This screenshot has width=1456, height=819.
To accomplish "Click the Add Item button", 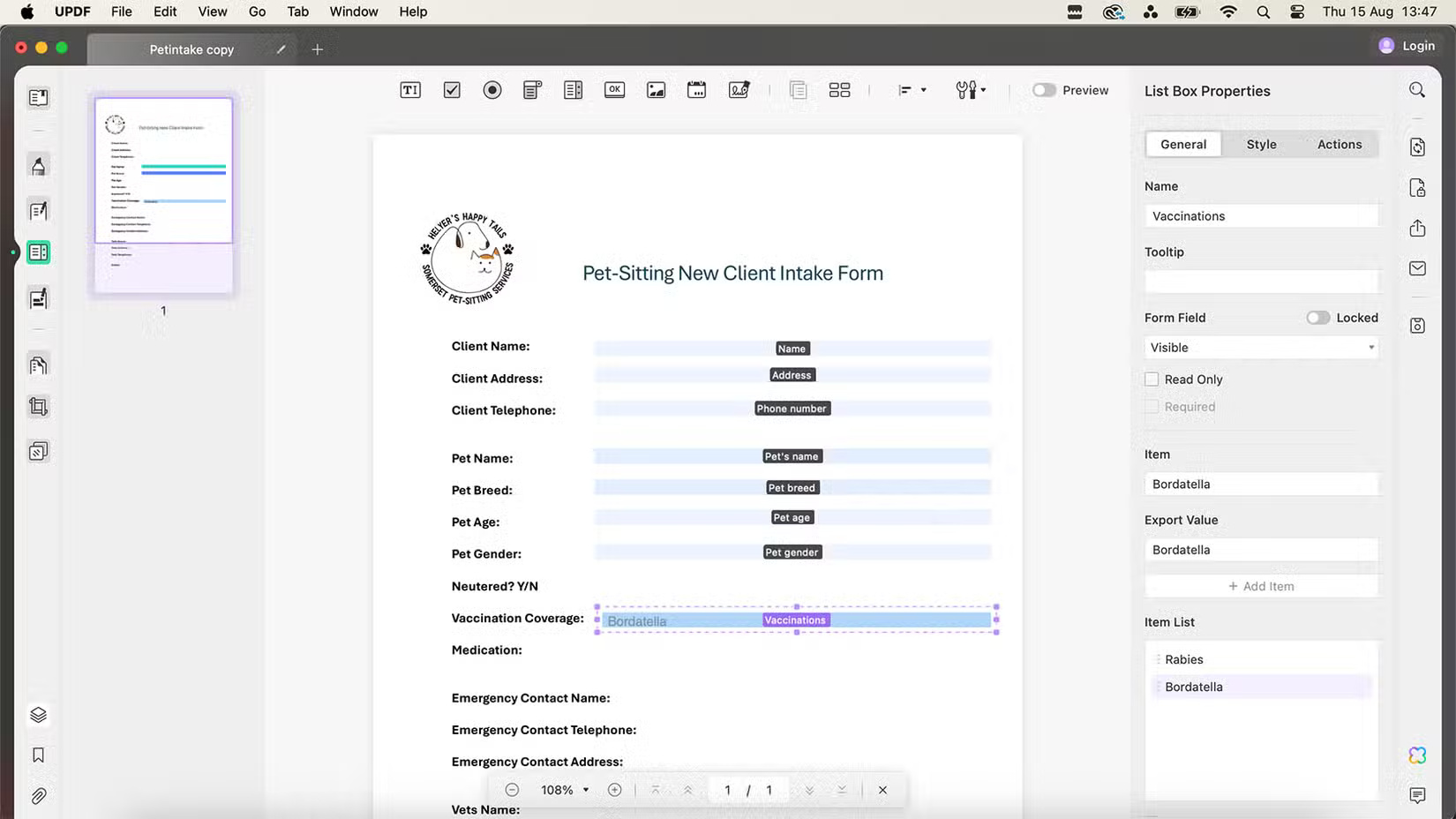I will [x=1261, y=585].
